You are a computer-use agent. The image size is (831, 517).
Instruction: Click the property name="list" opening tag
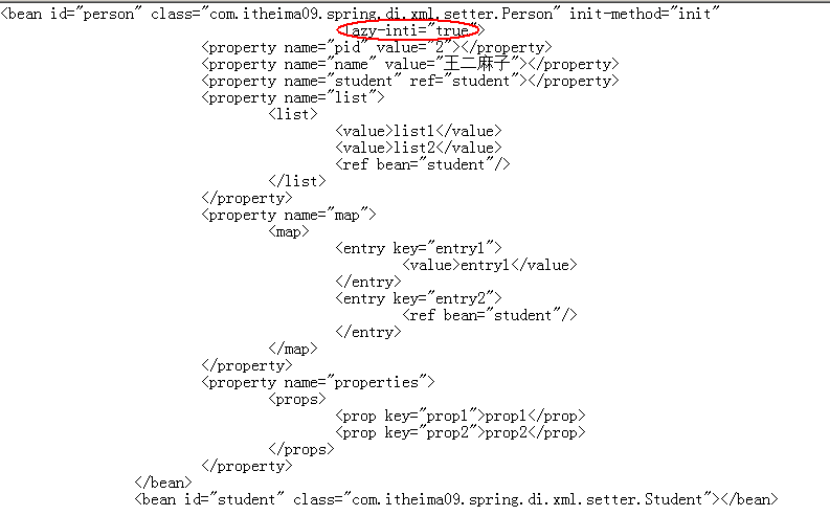click(293, 98)
